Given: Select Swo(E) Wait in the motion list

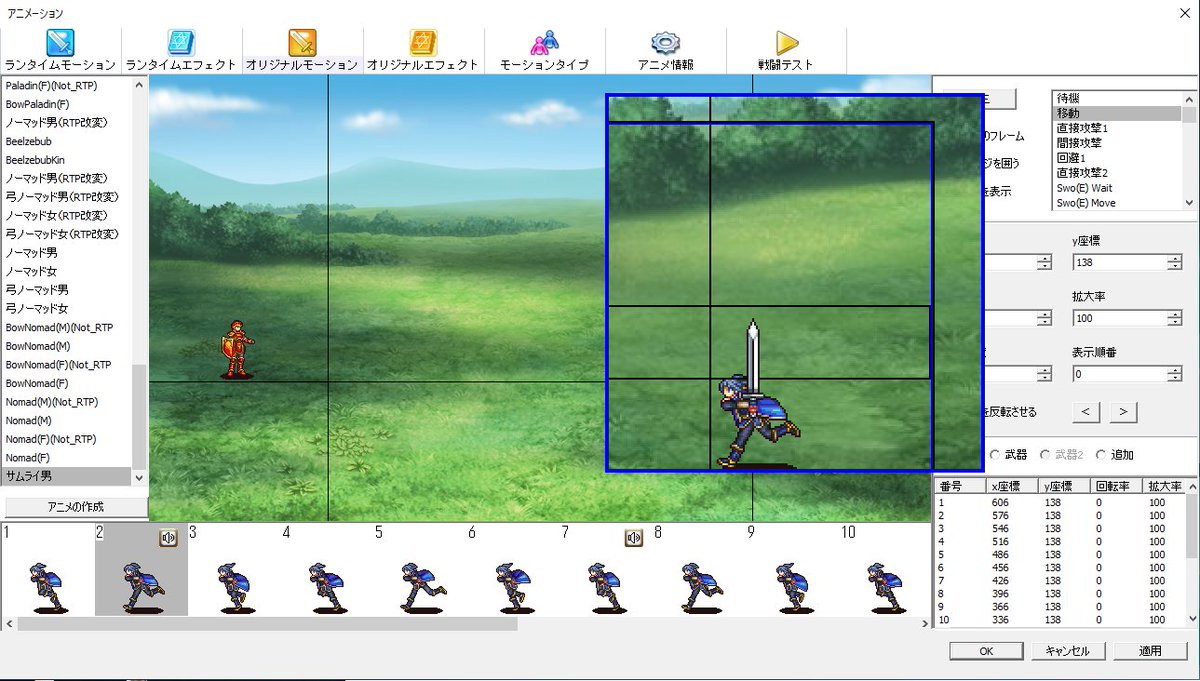Looking at the screenshot, I should [x=1117, y=188].
